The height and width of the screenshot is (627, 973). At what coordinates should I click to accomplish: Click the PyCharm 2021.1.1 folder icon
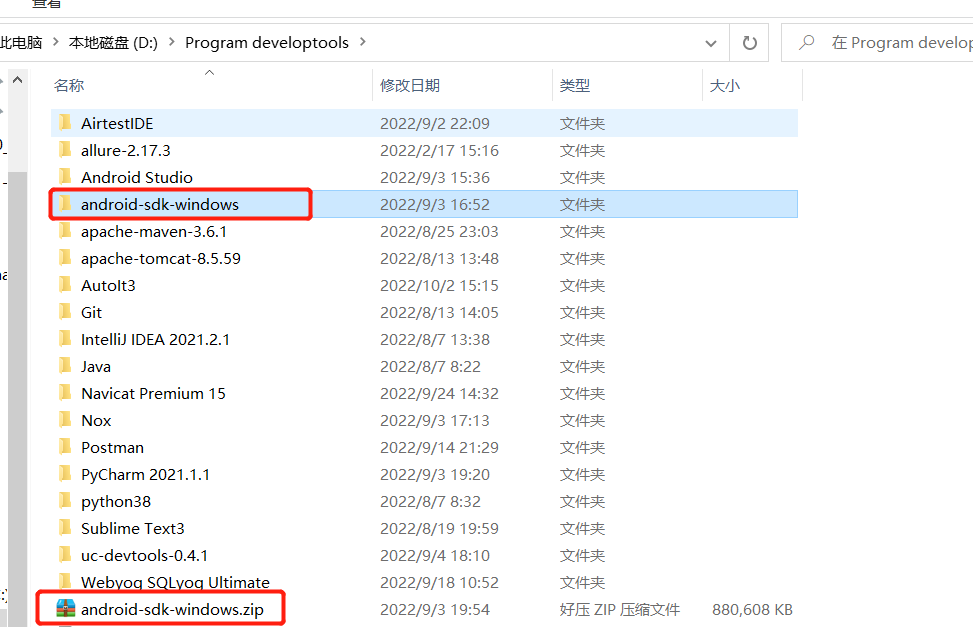click(x=65, y=474)
